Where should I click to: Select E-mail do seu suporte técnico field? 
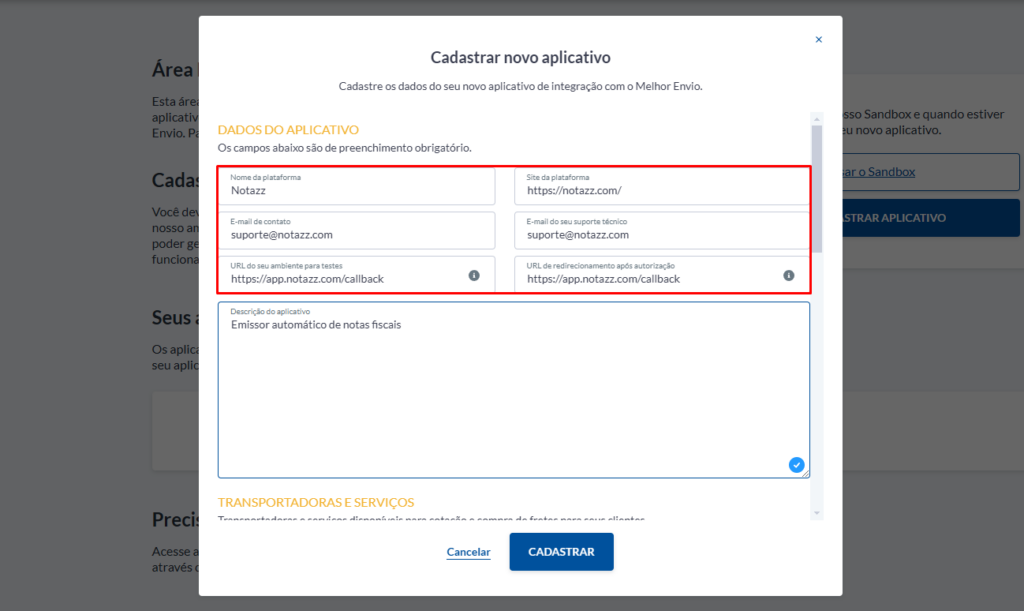tap(662, 230)
